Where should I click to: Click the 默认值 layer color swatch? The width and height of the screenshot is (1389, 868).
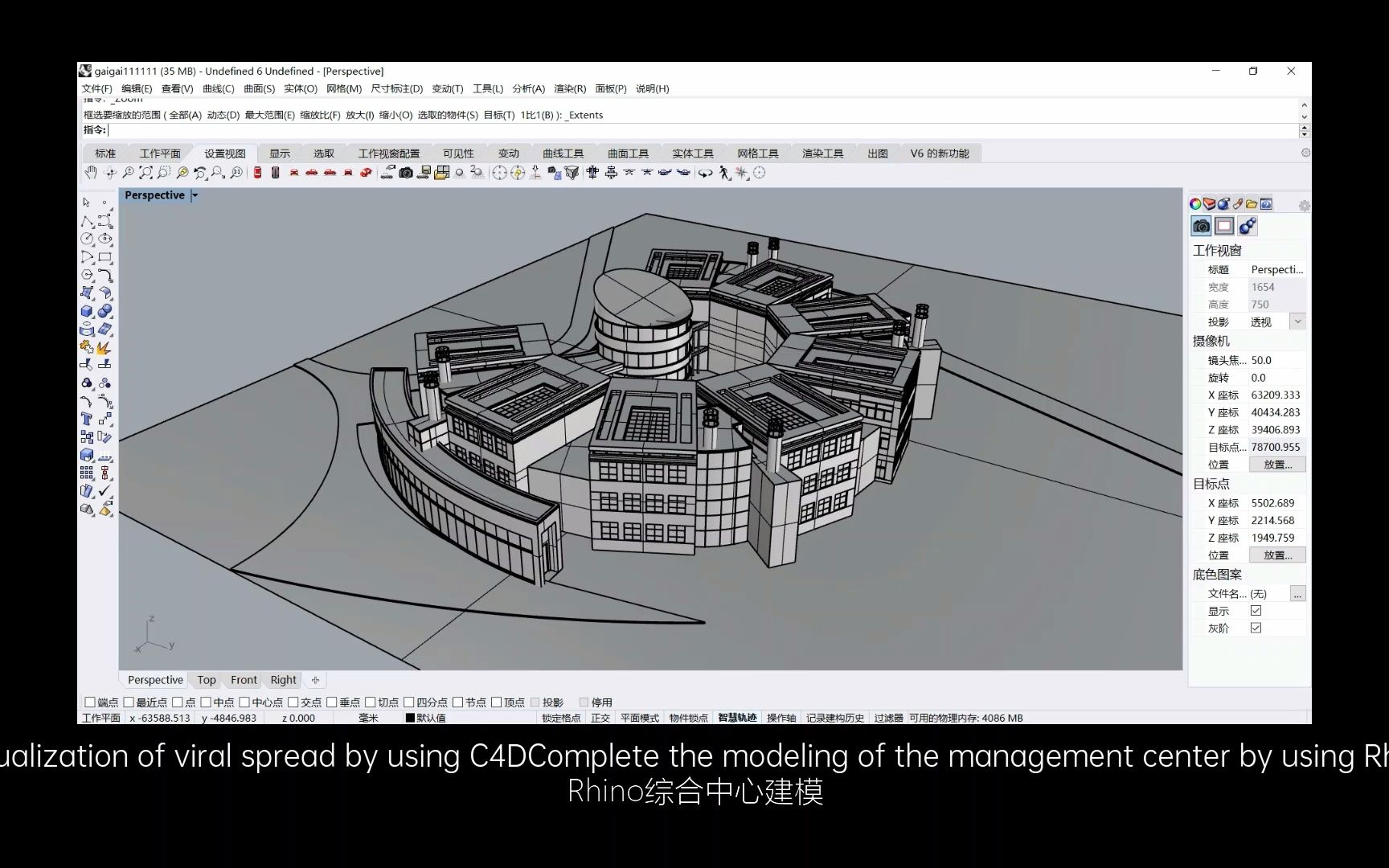pyautogui.click(x=411, y=718)
